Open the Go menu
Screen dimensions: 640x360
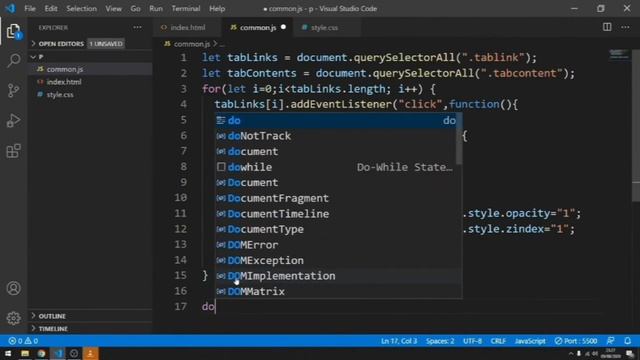coord(136,9)
